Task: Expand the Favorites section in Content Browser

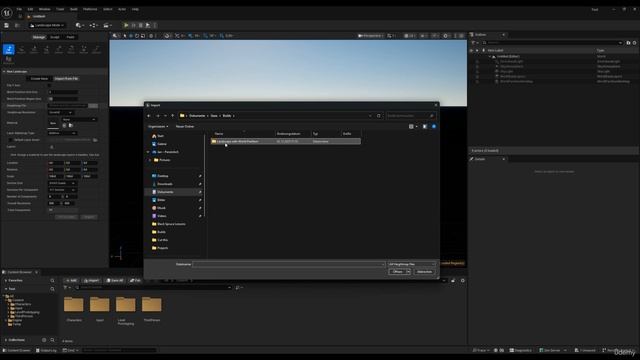Action: [x=5, y=281]
